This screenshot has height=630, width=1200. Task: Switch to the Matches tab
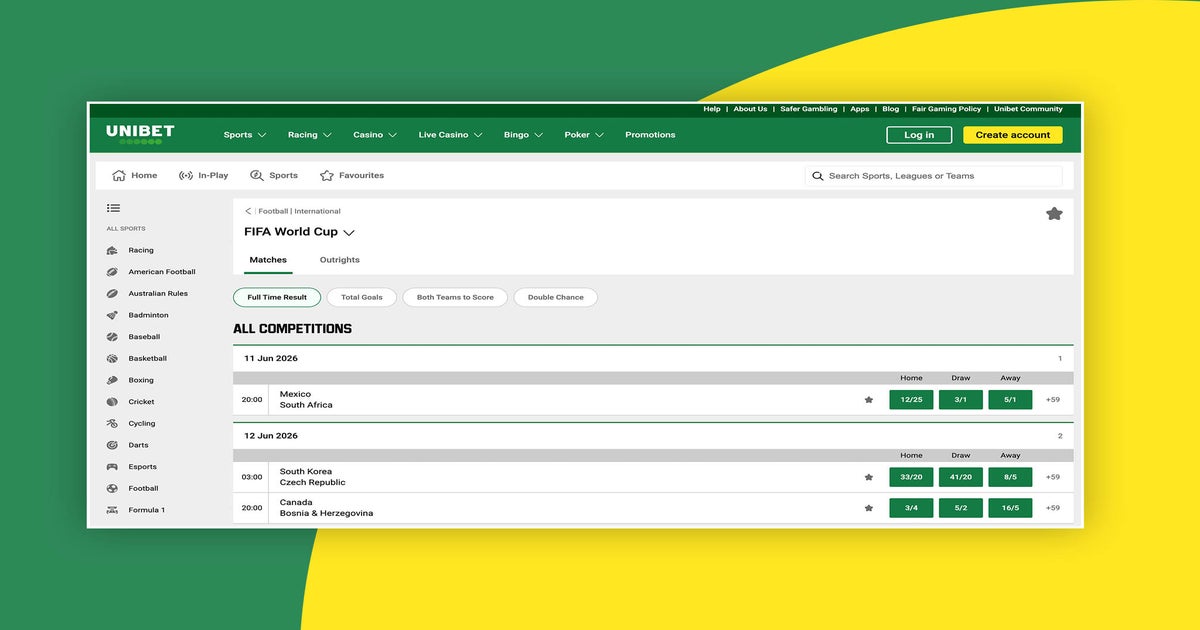268,260
